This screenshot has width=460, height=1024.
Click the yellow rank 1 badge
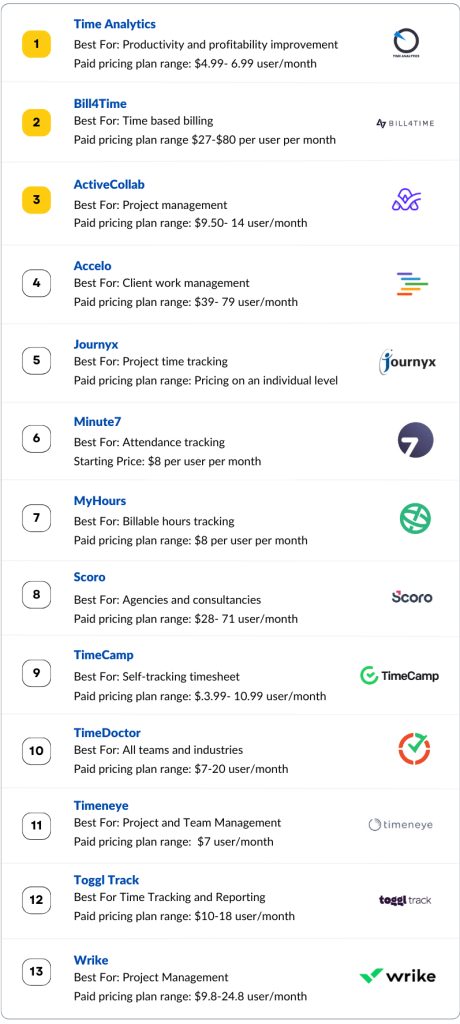pos(37,44)
